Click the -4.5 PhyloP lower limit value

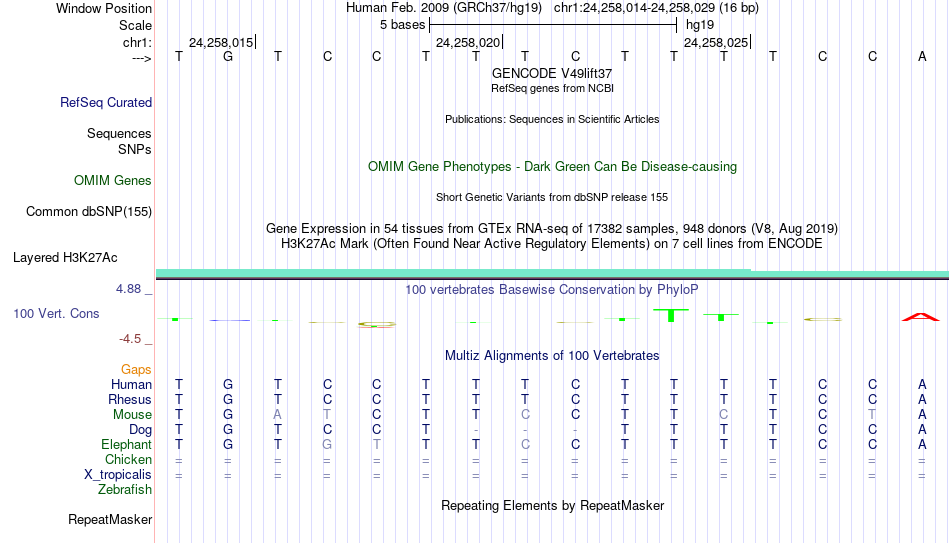tap(130, 339)
